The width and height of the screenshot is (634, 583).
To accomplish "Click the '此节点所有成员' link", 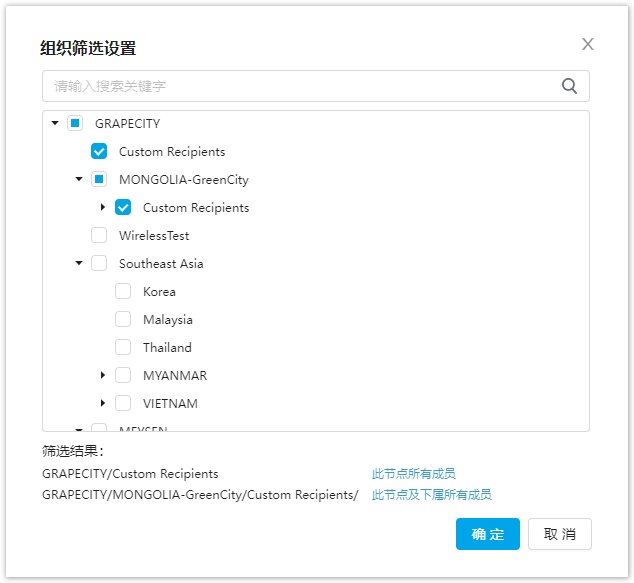I will 414,473.
